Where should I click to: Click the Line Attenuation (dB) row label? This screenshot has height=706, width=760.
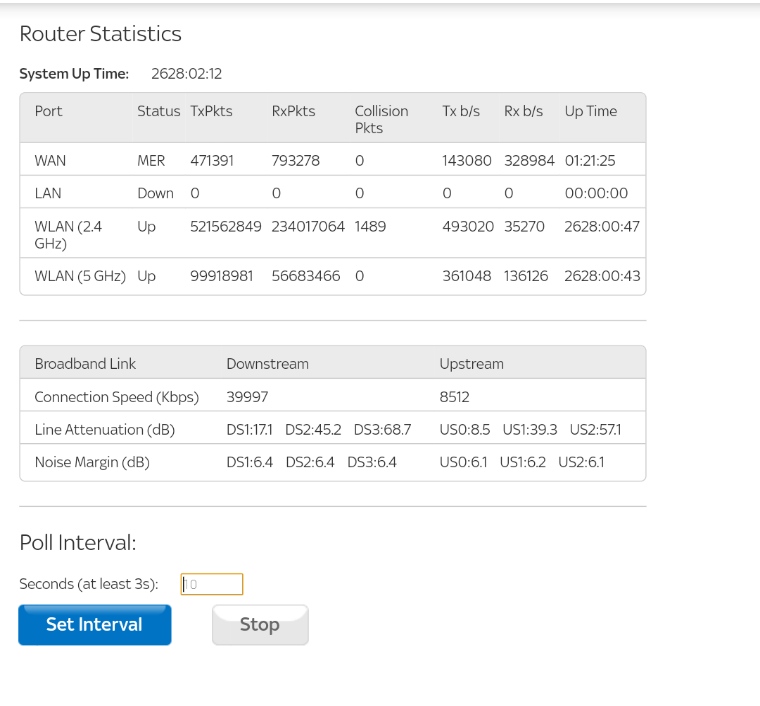(x=103, y=429)
